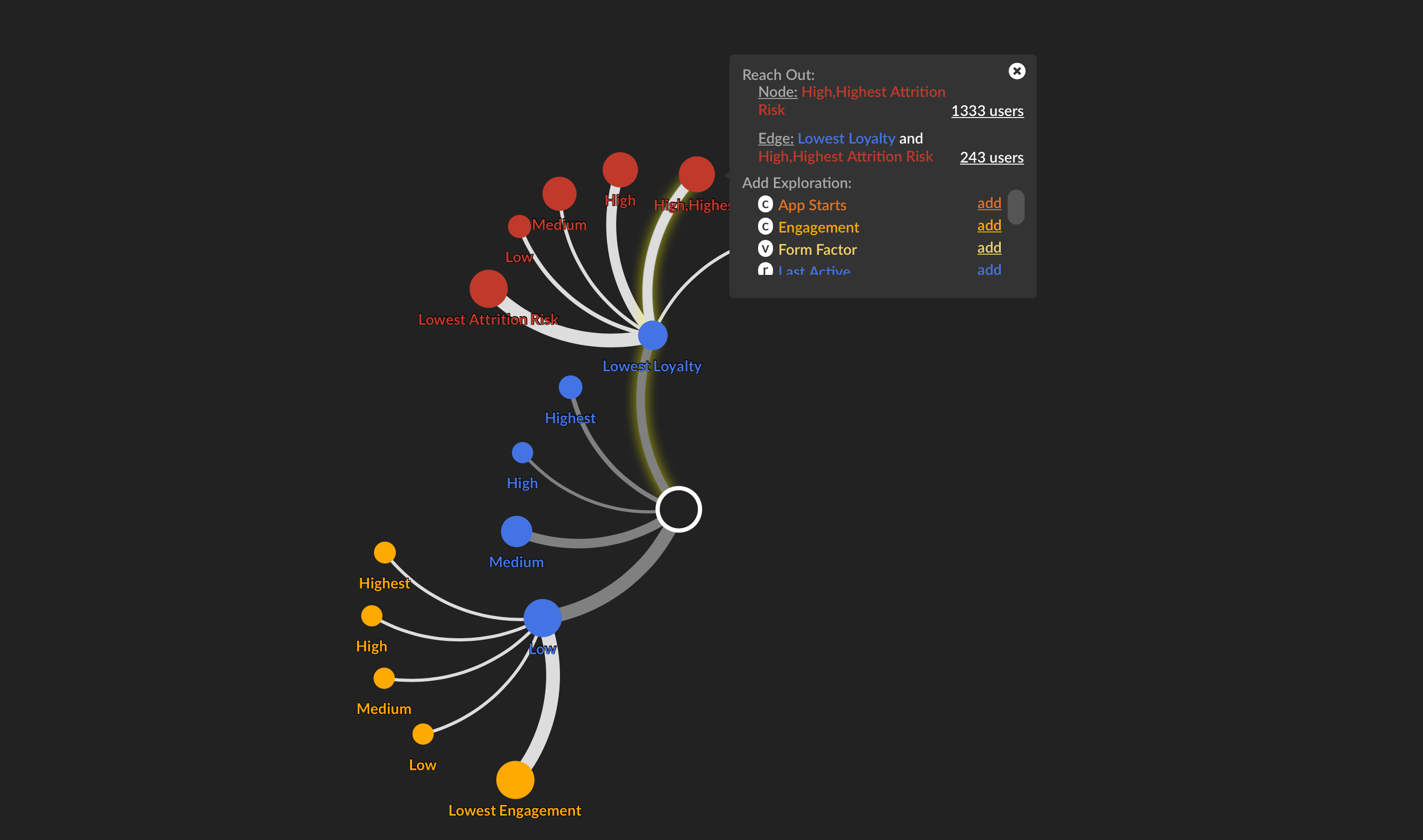The height and width of the screenshot is (840, 1423).
Task: Add Form Factor exploration
Action: pyautogui.click(x=989, y=248)
